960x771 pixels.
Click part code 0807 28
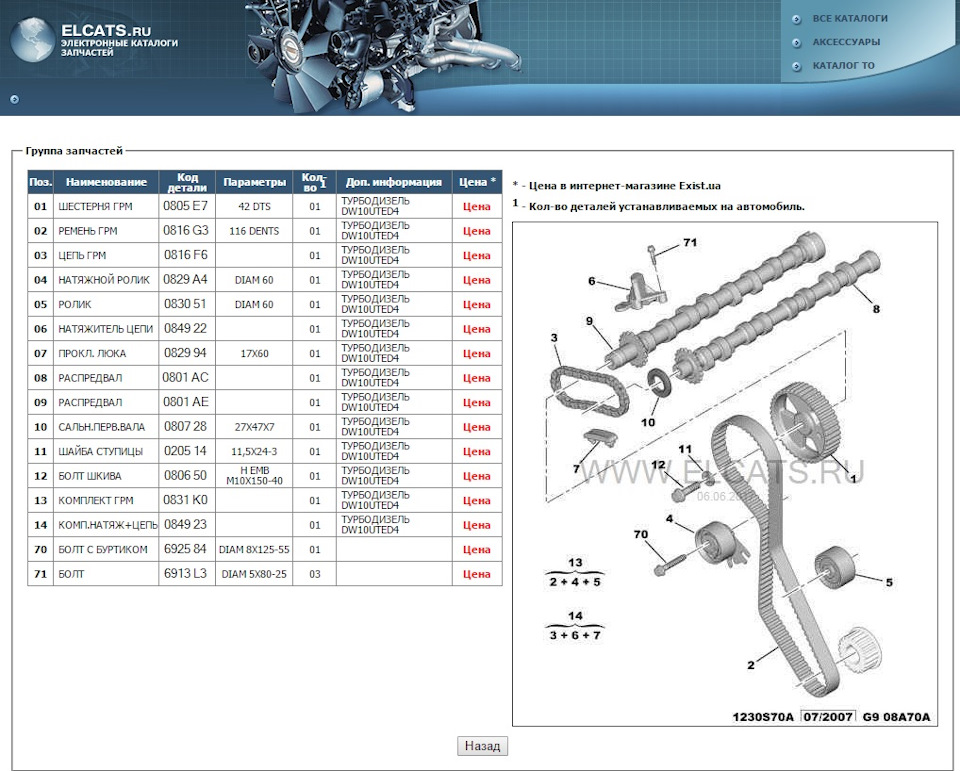[x=186, y=426]
